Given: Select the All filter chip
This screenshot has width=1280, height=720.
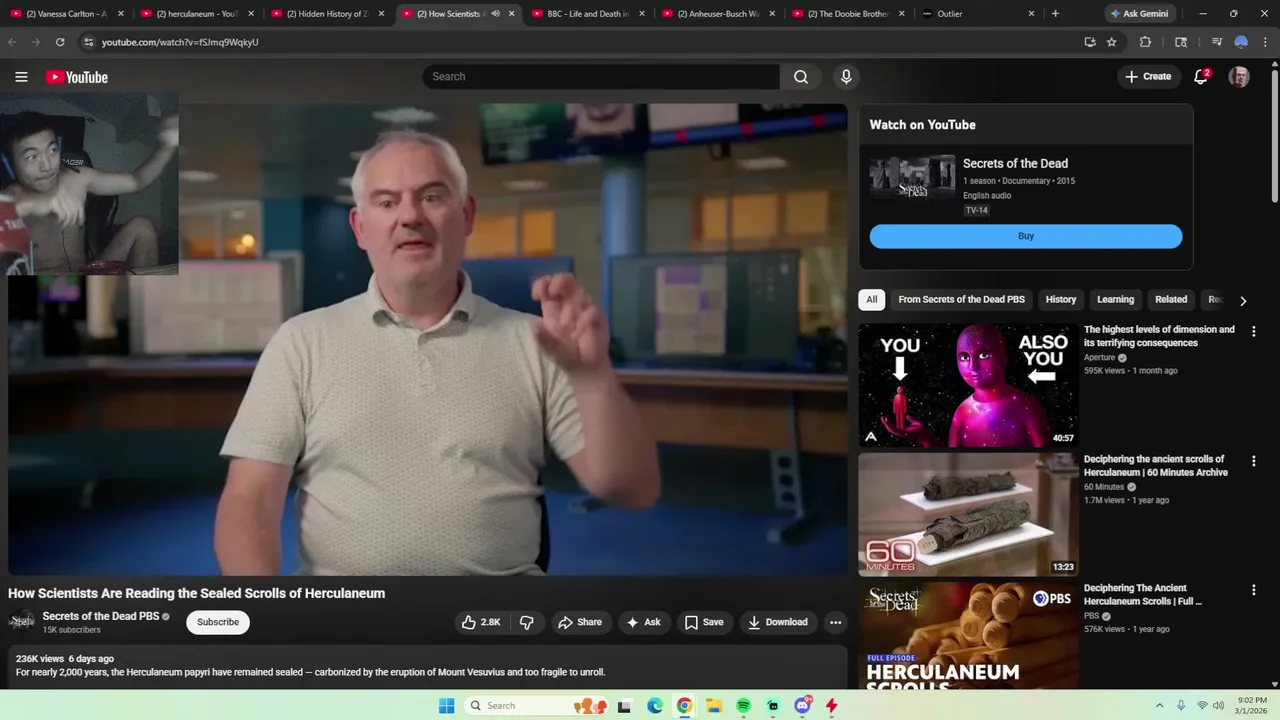Looking at the screenshot, I should tap(871, 299).
